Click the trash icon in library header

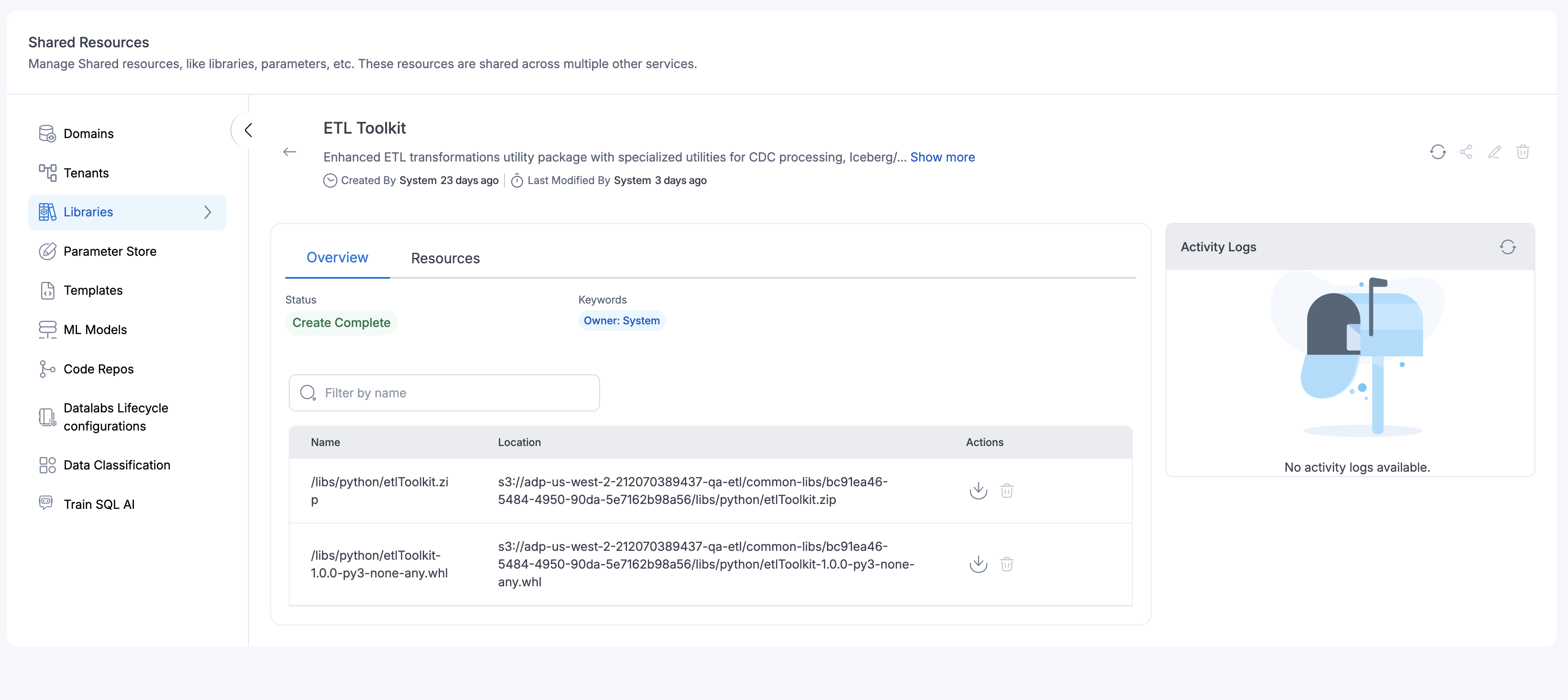click(x=1522, y=152)
